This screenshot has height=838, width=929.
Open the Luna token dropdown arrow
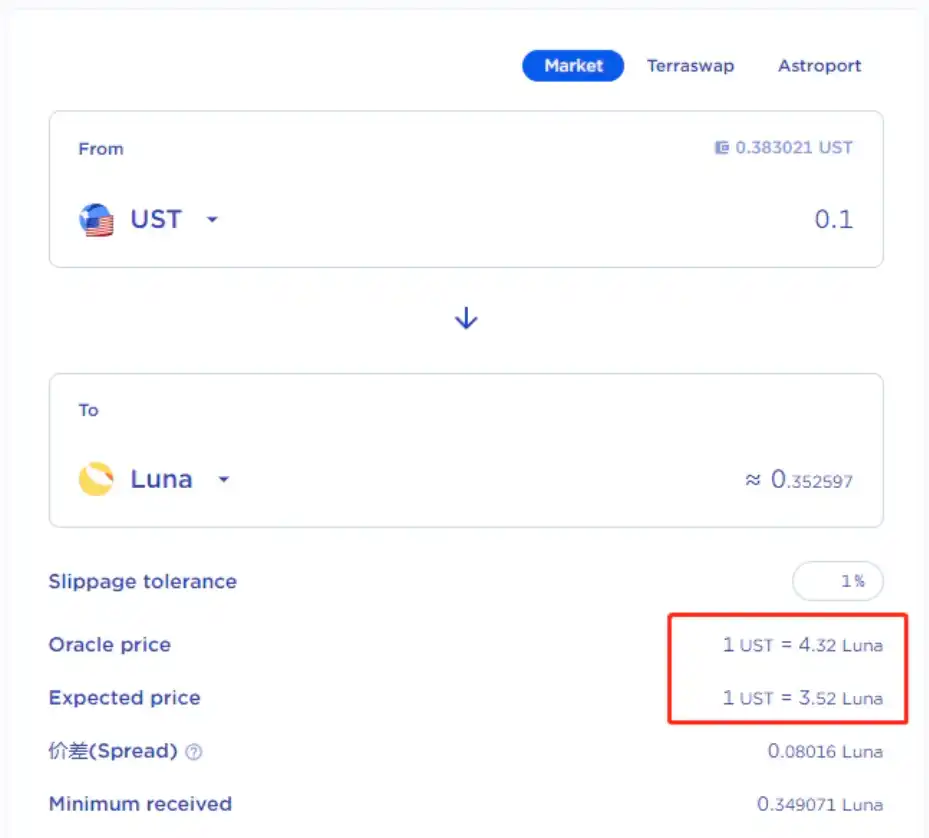223,479
